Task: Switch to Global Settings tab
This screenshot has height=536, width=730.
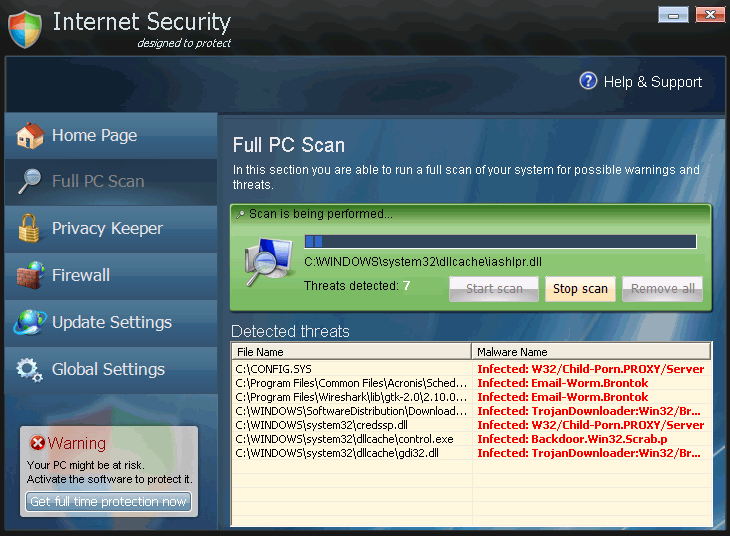Action: pyautogui.click(x=108, y=369)
